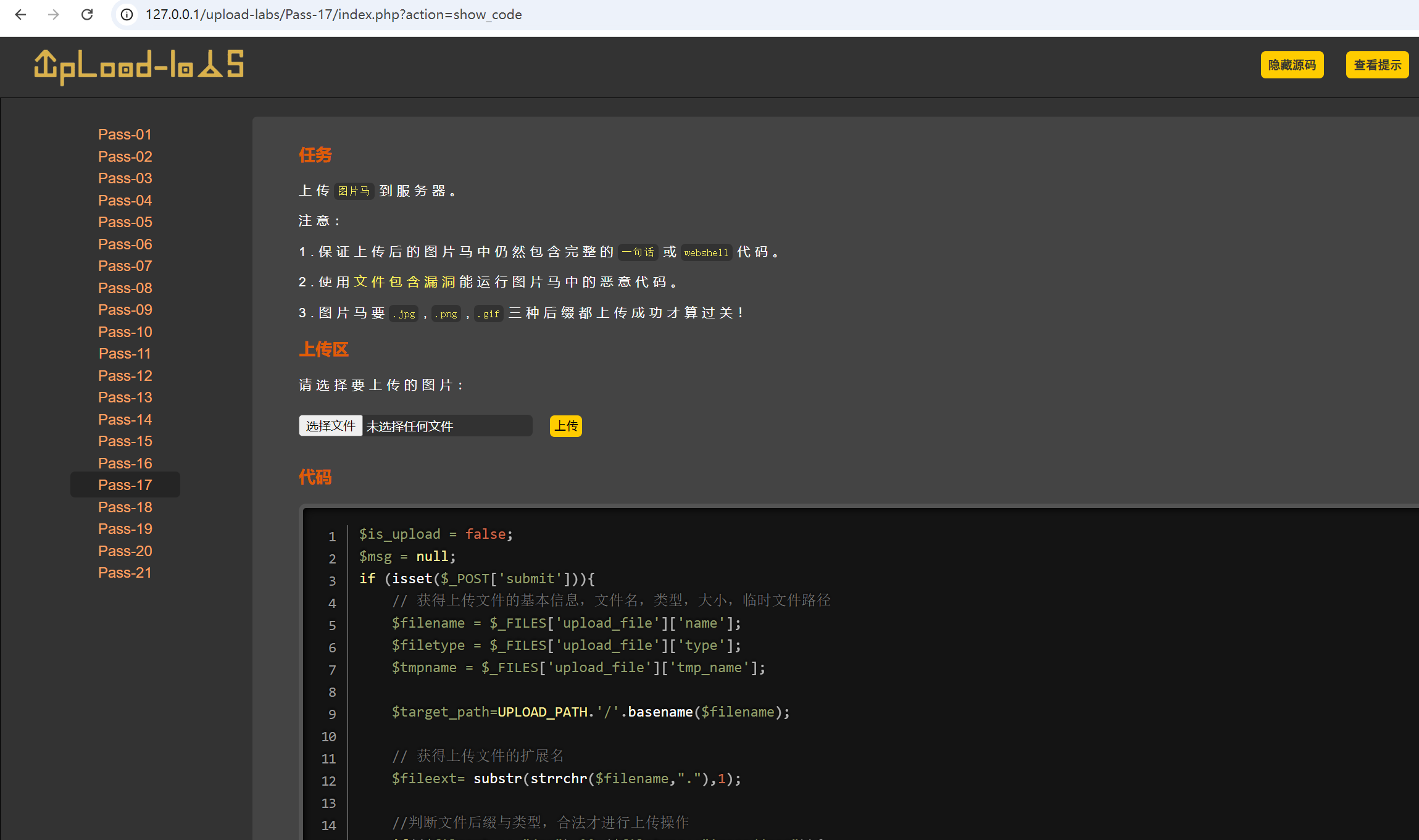
Task: Select Pass-10 from the level list
Action: coord(125,332)
